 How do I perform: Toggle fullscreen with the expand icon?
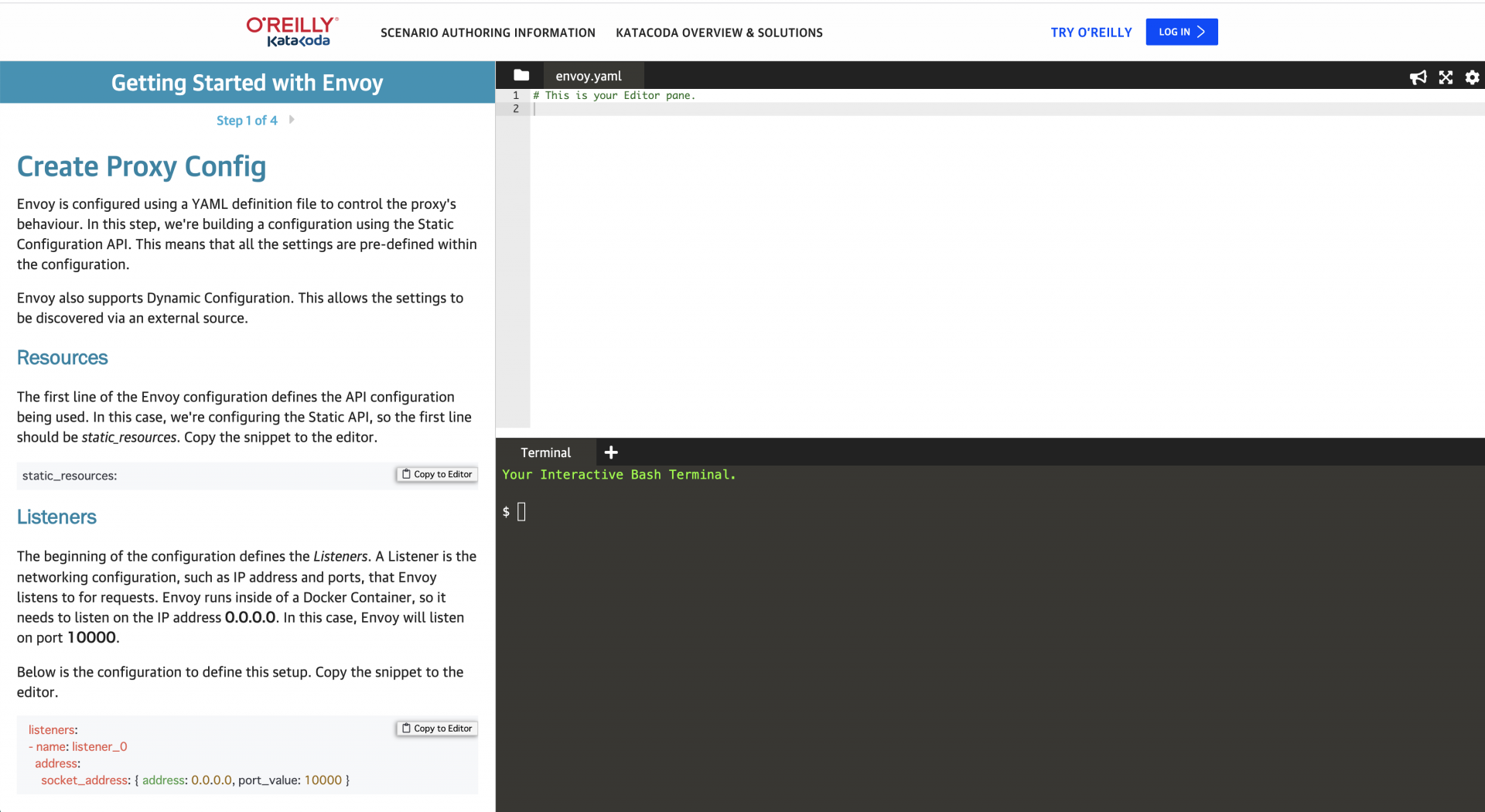[1446, 77]
